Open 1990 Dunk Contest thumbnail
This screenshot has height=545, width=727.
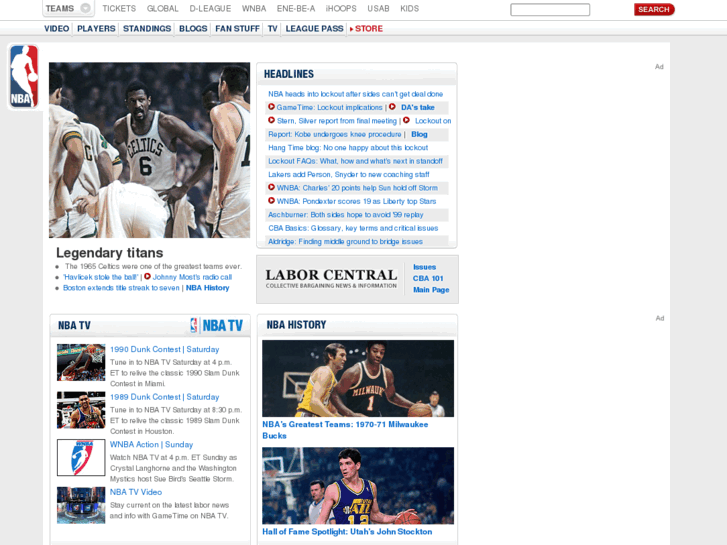pos(81,362)
